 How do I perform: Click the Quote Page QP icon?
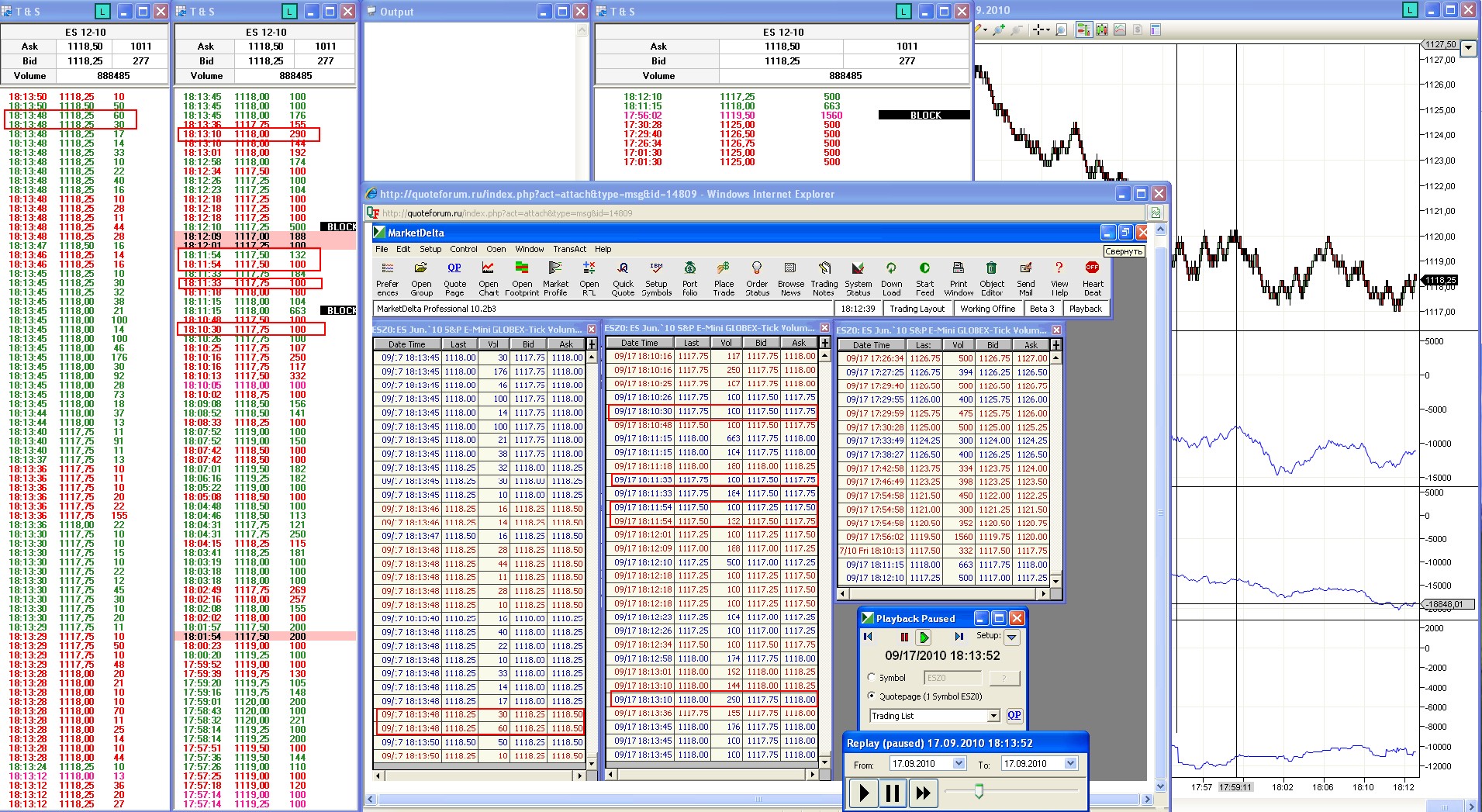tap(454, 278)
